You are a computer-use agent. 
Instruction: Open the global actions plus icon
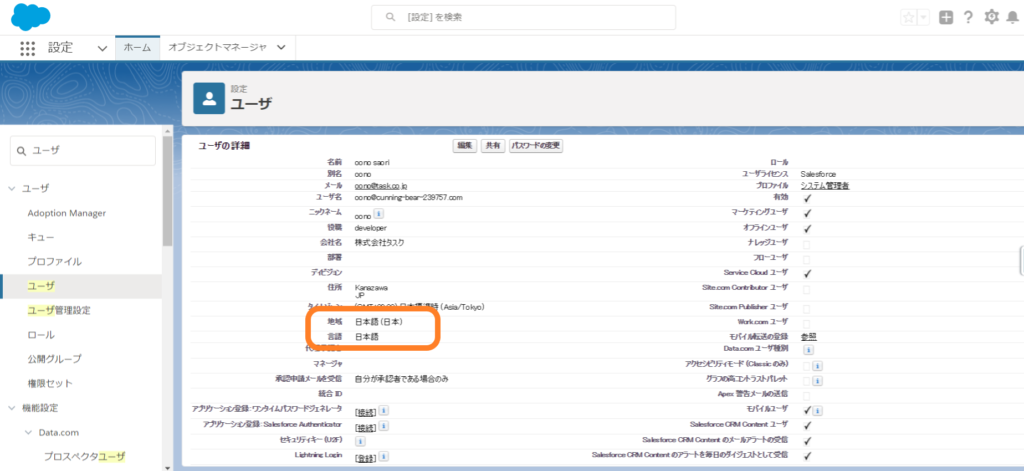[946, 18]
